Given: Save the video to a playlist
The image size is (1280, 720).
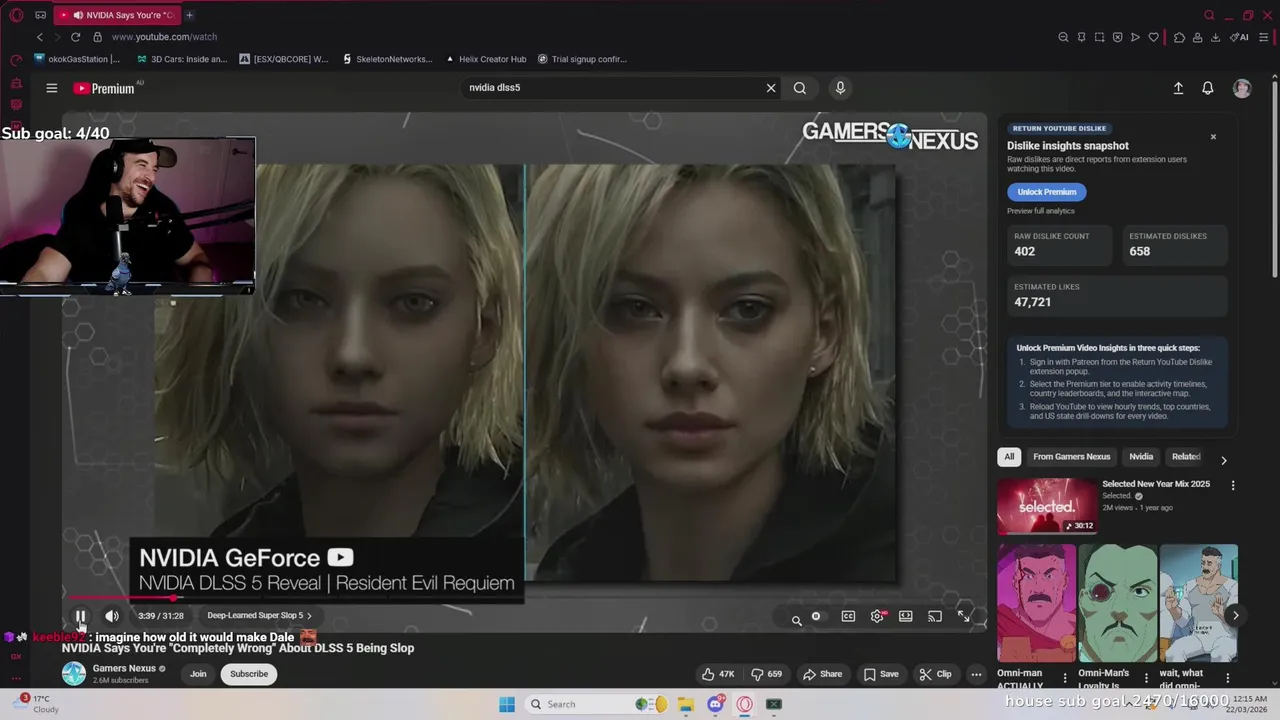Looking at the screenshot, I should click(881, 674).
